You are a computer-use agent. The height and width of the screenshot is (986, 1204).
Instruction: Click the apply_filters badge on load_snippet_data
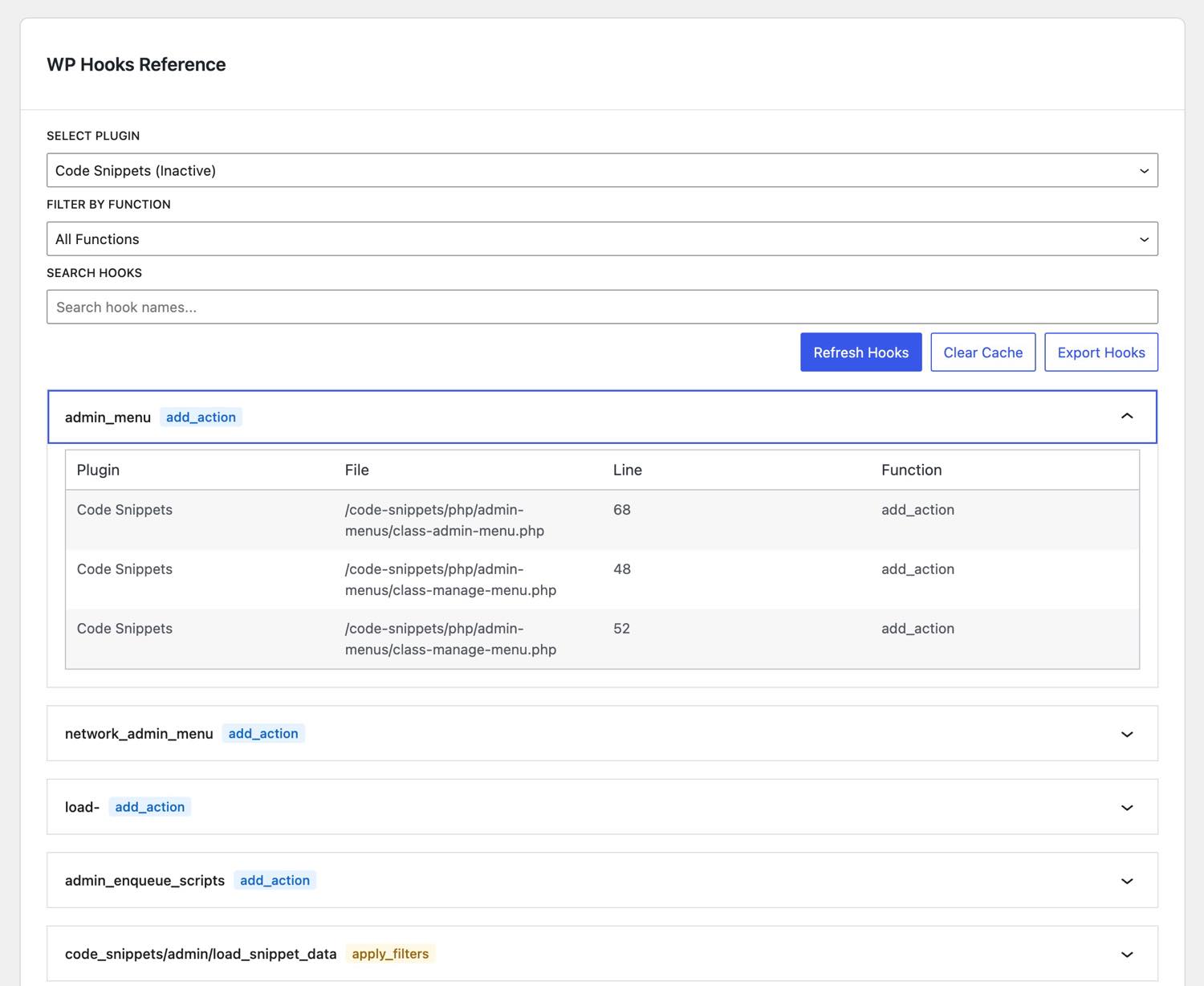390,954
